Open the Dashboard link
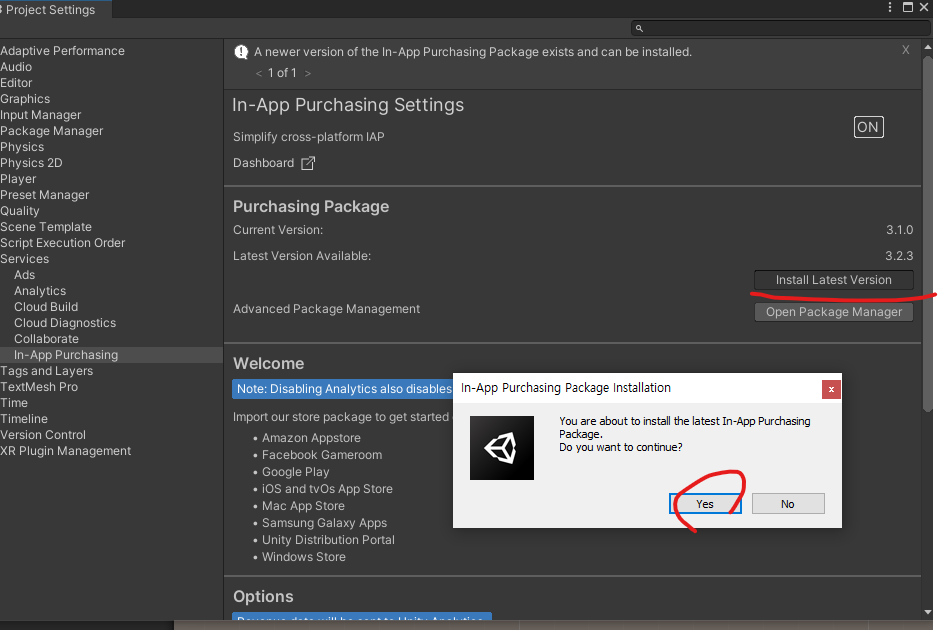 [263, 163]
